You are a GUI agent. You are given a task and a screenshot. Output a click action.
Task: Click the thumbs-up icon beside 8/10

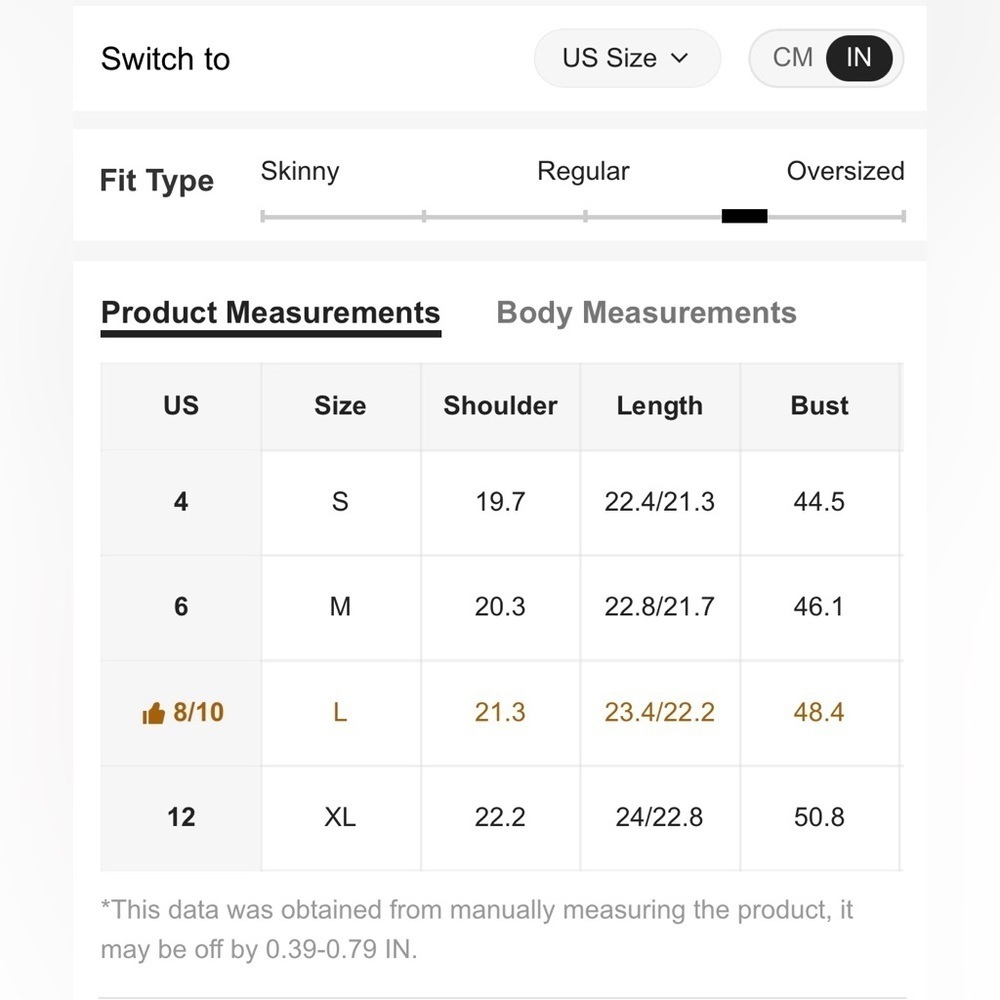(x=153, y=713)
